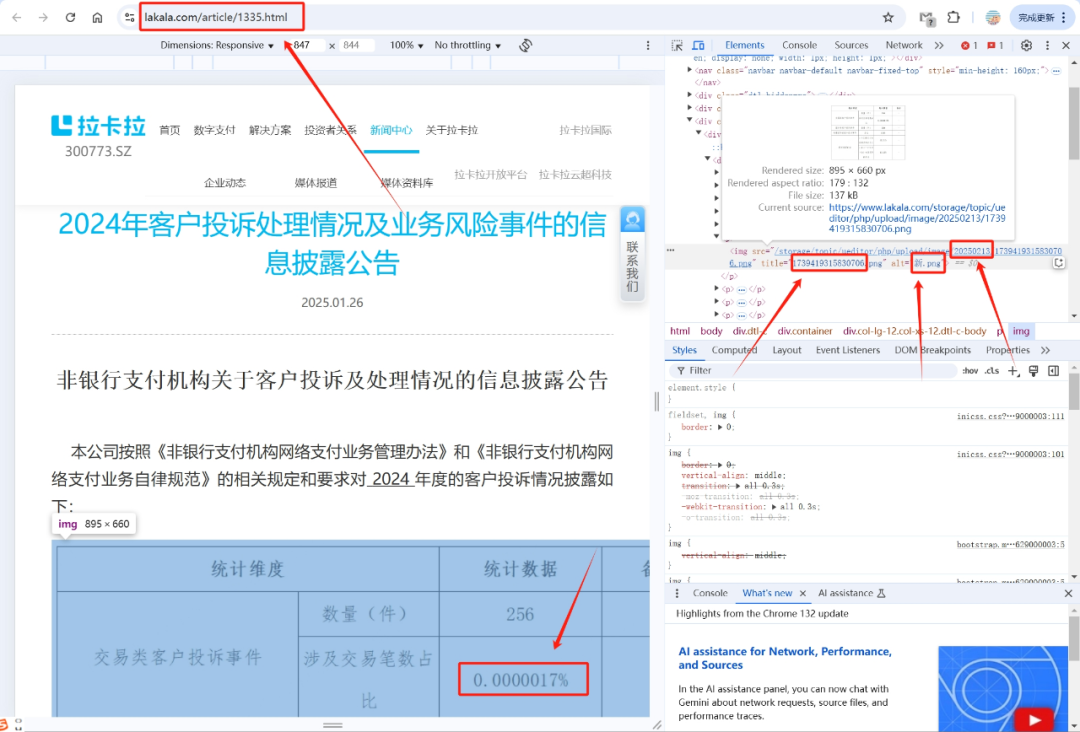Viewport: 1080px width, 732px height.
Task: Open the DOM Breakpoints tab
Action: coord(933,351)
